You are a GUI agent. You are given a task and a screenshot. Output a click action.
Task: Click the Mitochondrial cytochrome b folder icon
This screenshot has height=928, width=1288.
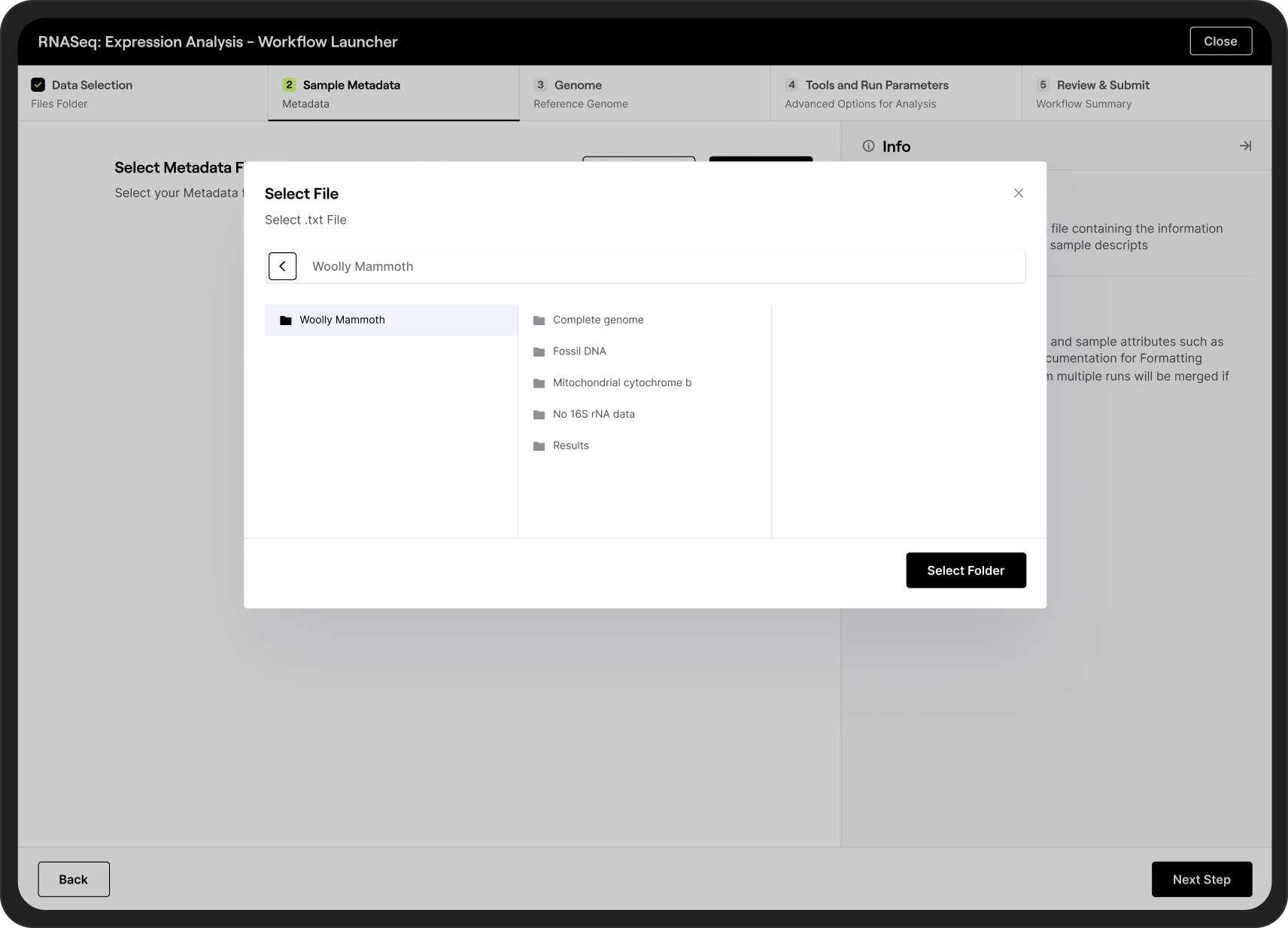click(x=539, y=383)
